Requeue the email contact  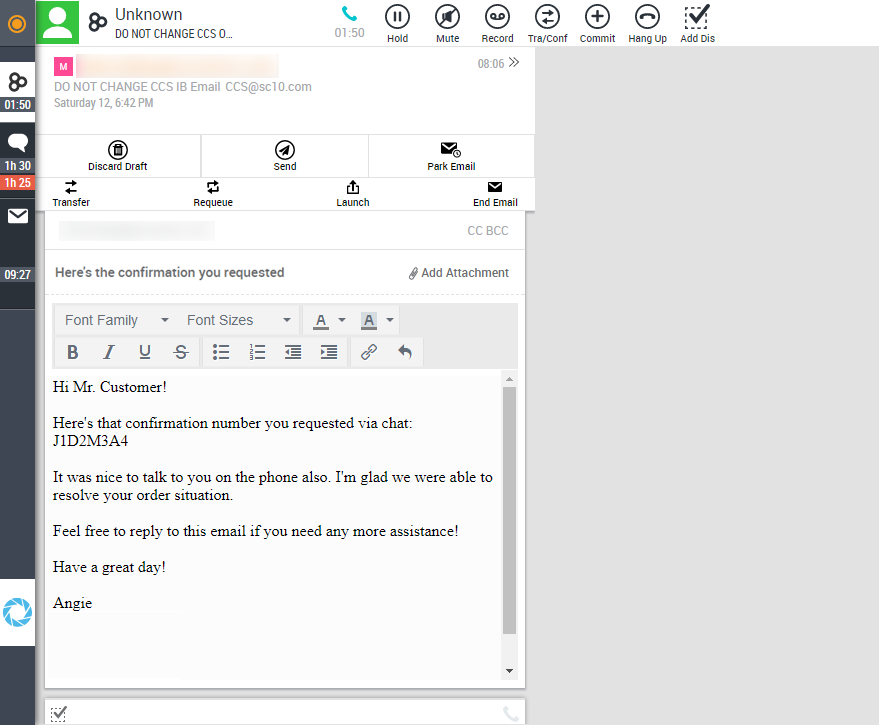pyautogui.click(x=213, y=193)
